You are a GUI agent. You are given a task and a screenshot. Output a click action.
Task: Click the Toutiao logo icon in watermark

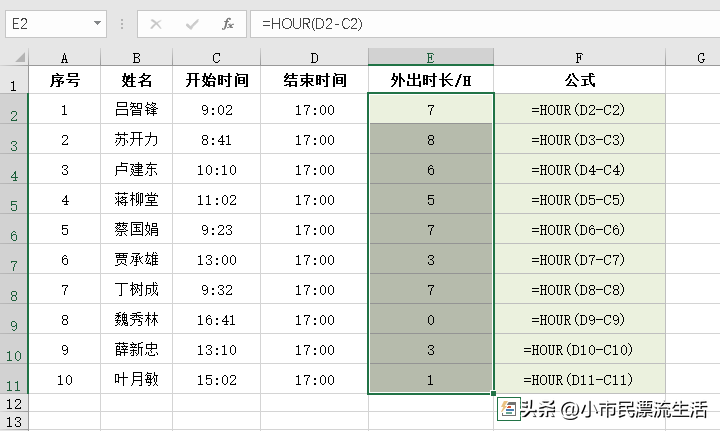(x=508, y=409)
